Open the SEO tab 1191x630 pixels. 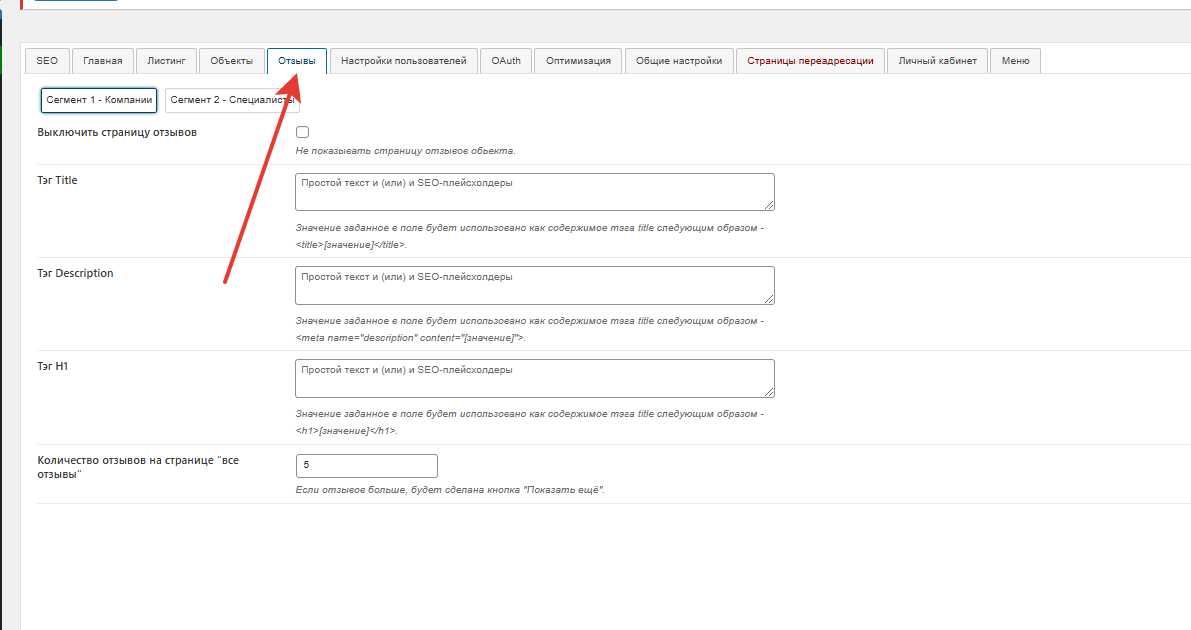coord(47,61)
